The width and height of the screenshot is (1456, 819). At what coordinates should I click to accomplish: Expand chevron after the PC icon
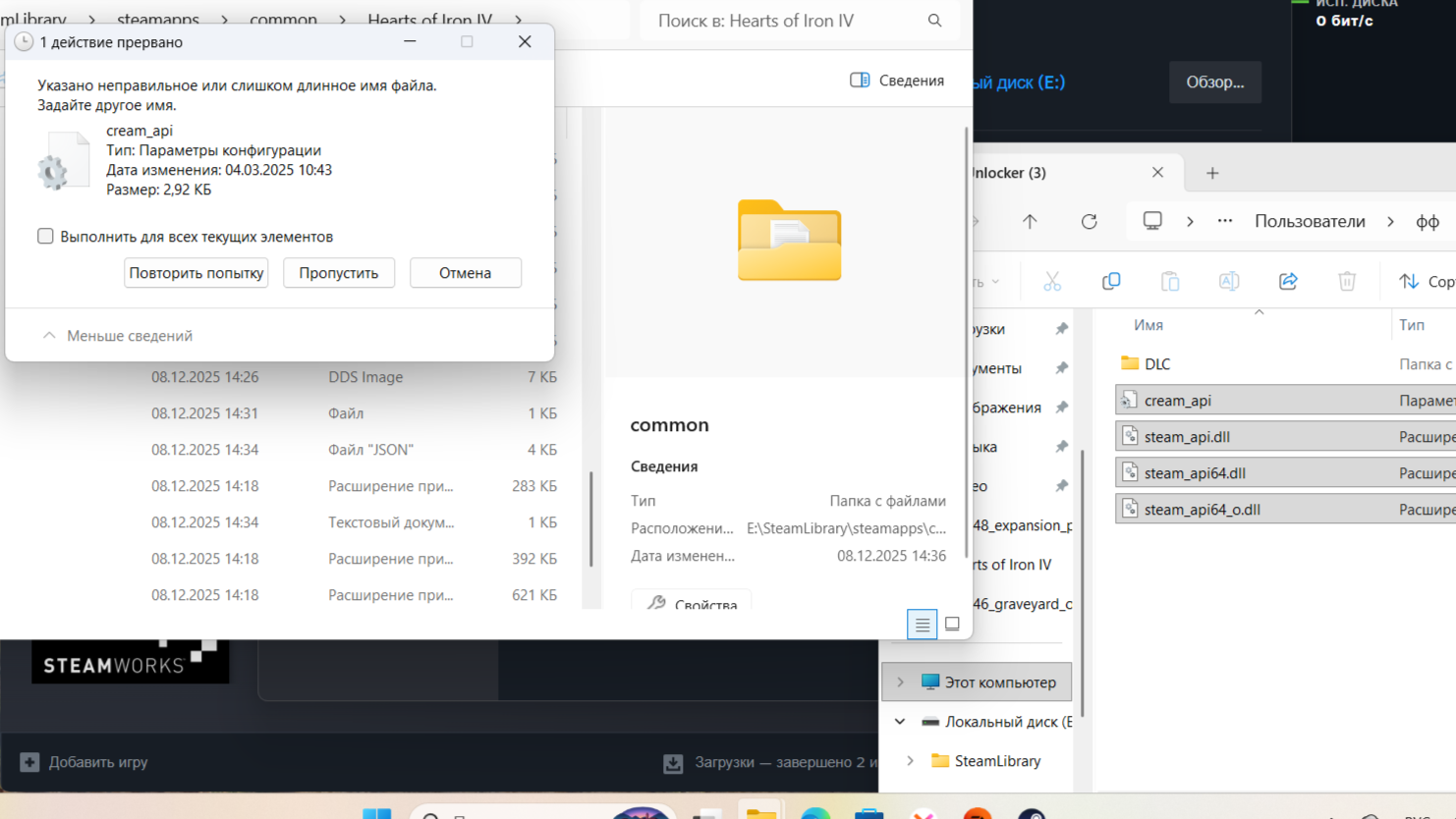pos(1190,222)
